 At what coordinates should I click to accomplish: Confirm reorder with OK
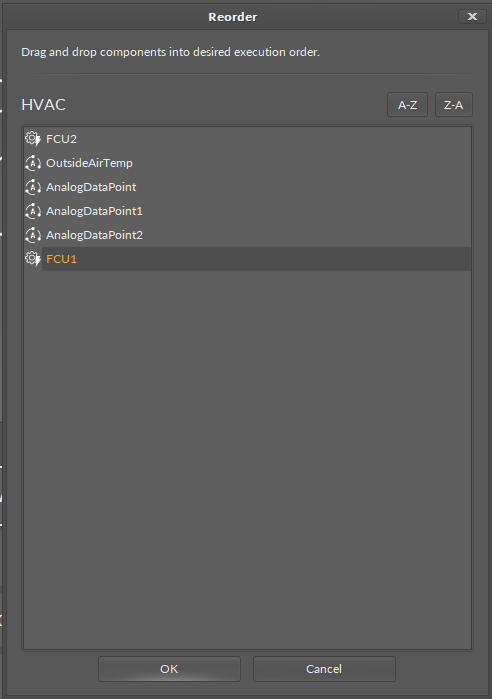tap(169, 669)
